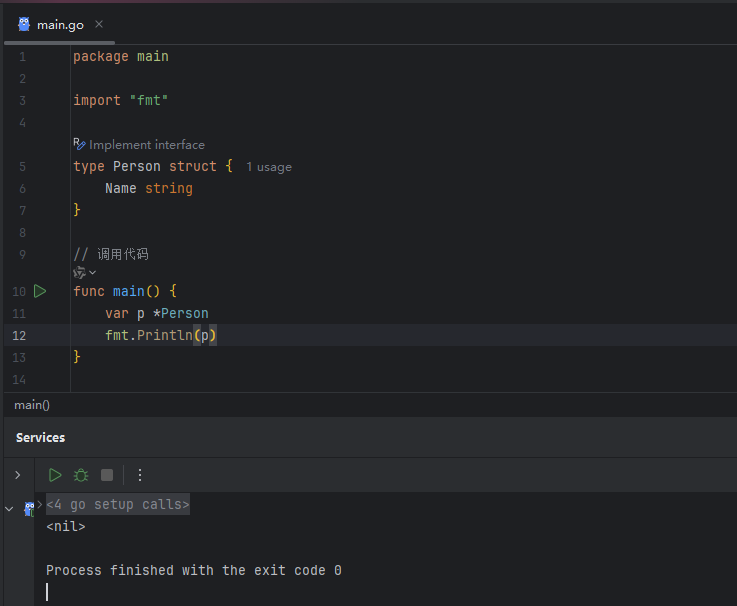Viewport: 737px width, 606px height.
Task: Open the AI assistant icon above func main
Action: click(79, 272)
